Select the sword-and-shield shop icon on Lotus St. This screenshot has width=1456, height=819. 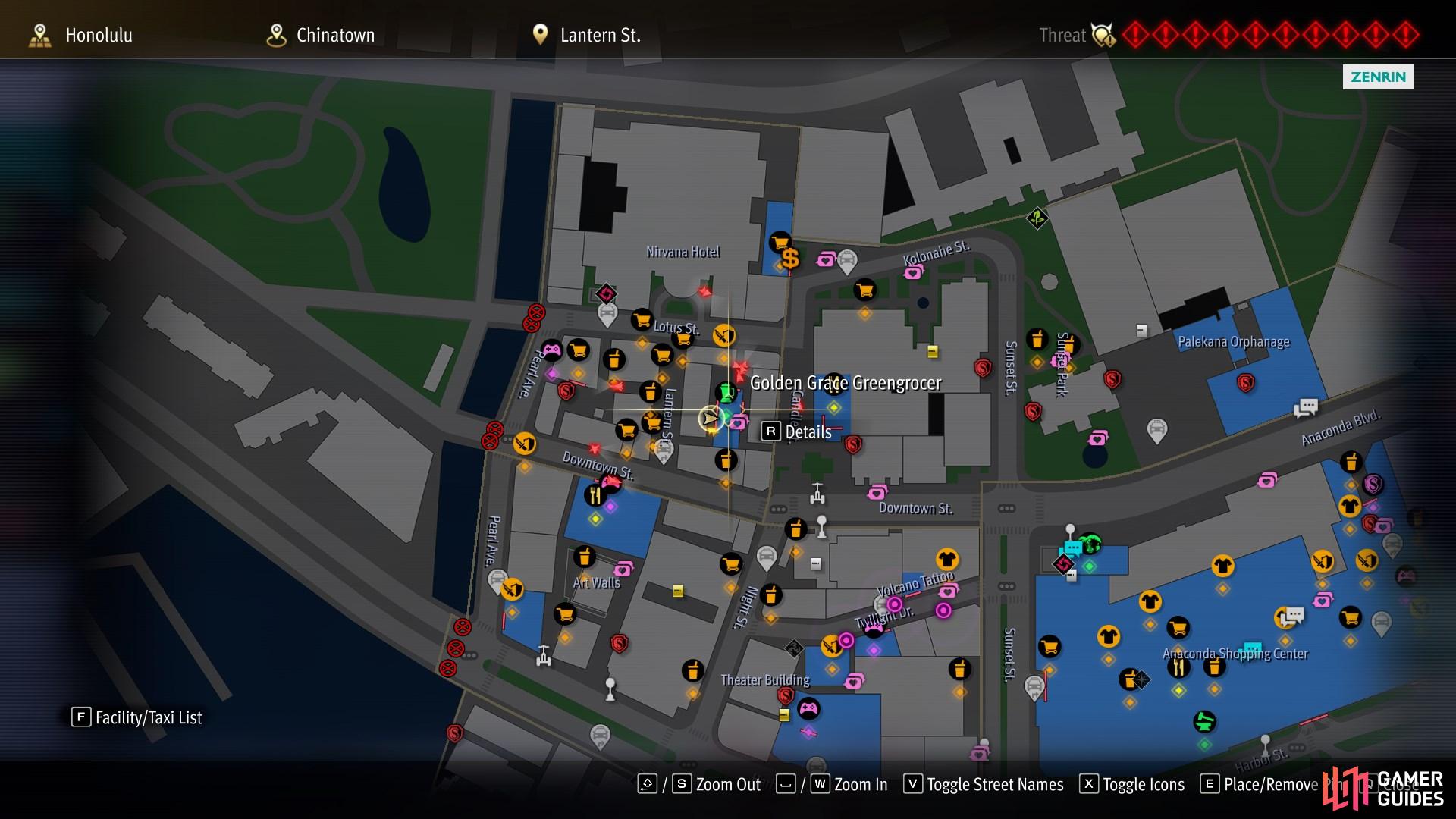click(x=724, y=335)
